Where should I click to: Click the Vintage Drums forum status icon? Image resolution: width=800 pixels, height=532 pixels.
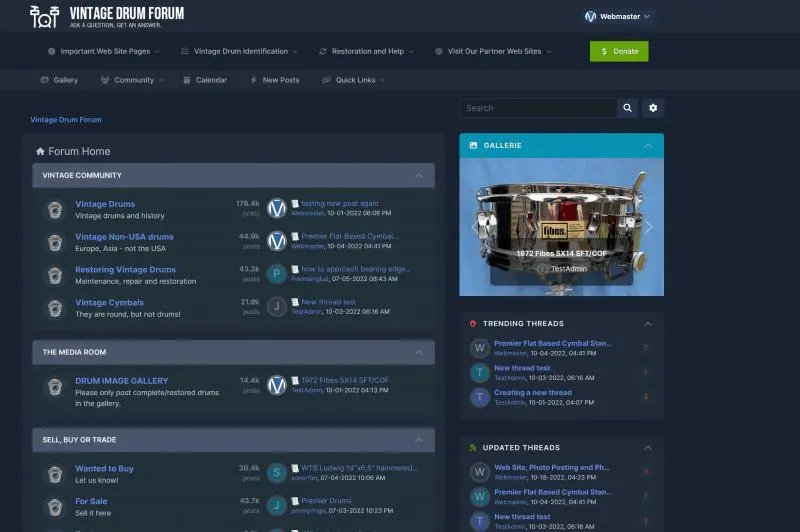click(55, 210)
